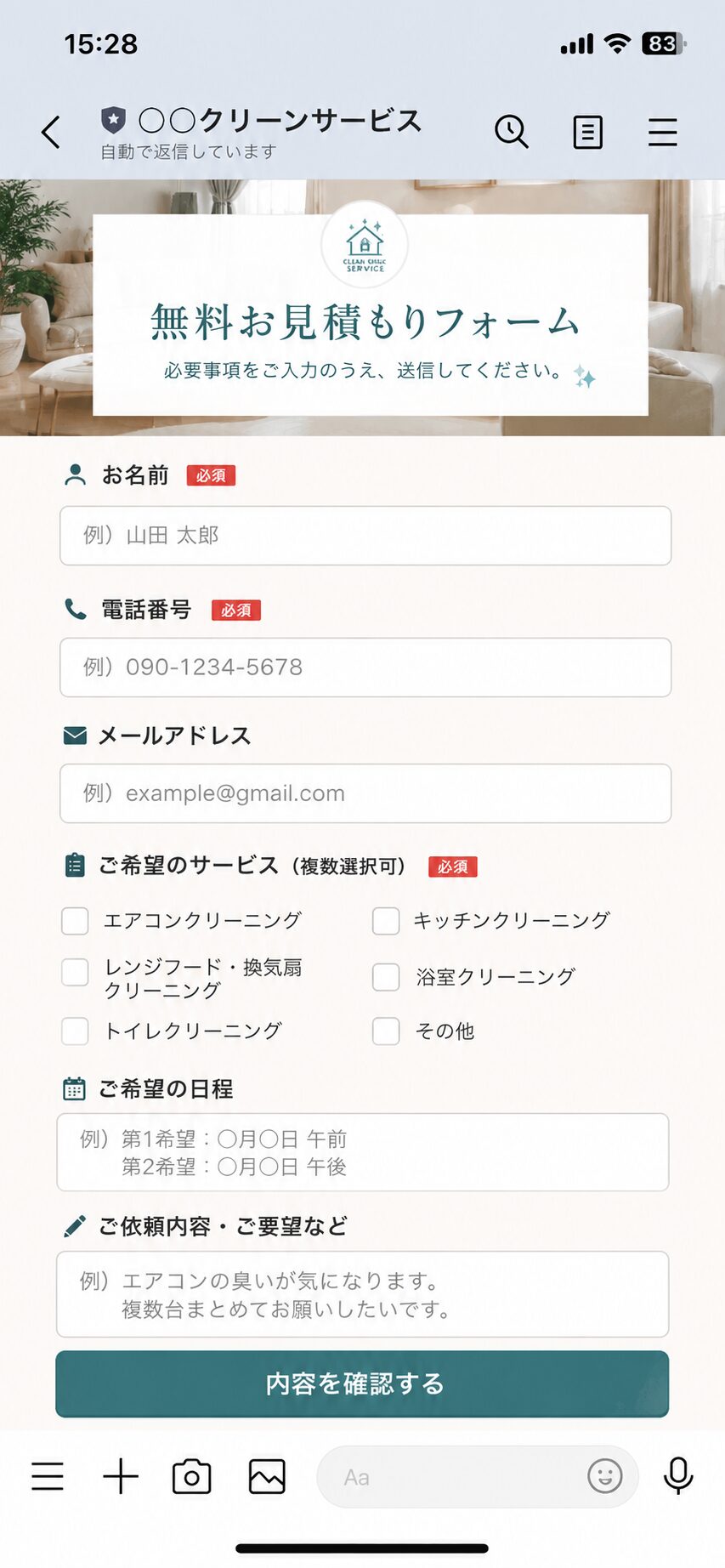Select the キッチンクリーニング checkbox
The image size is (725, 1568).
(386, 921)
